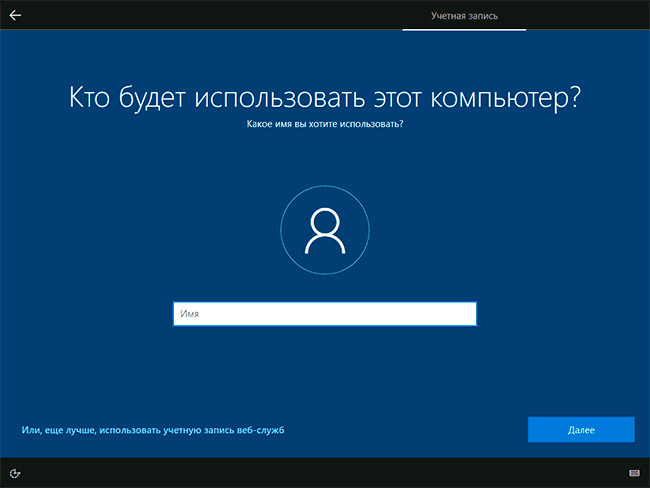Open the link to use a web services account
650x488 pixels.
[153, 430]
